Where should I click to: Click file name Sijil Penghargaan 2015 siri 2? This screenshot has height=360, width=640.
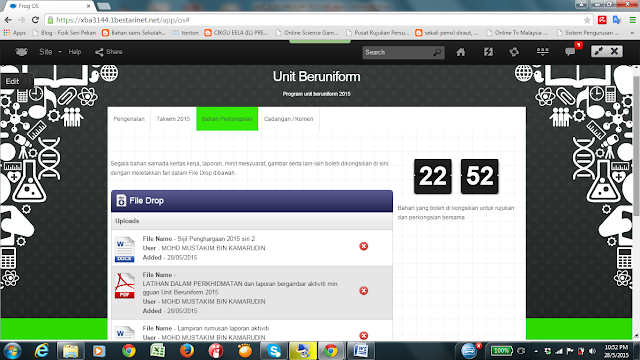[216, 239]
